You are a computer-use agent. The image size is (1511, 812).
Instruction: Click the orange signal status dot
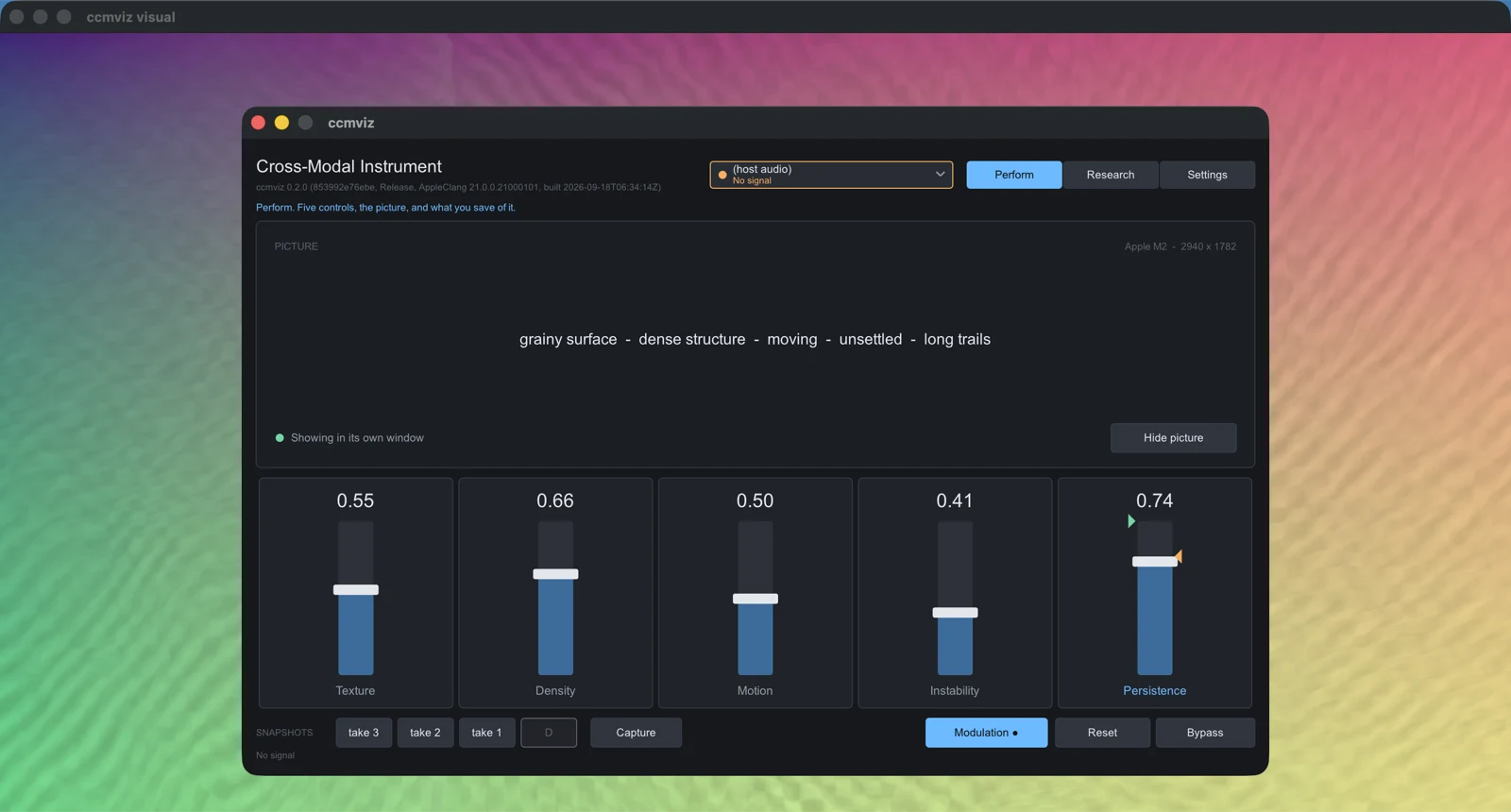pos(722,175)
